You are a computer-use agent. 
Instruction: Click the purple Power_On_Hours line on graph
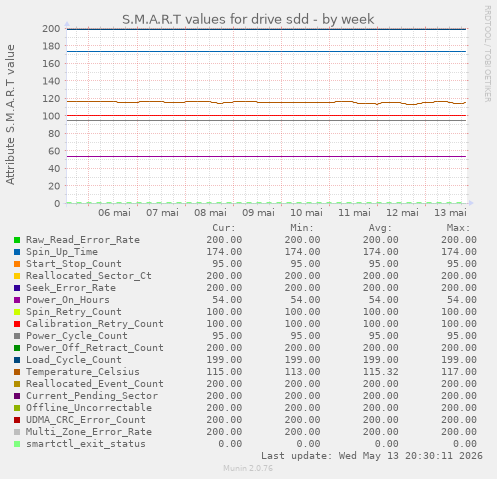[267, 156]
